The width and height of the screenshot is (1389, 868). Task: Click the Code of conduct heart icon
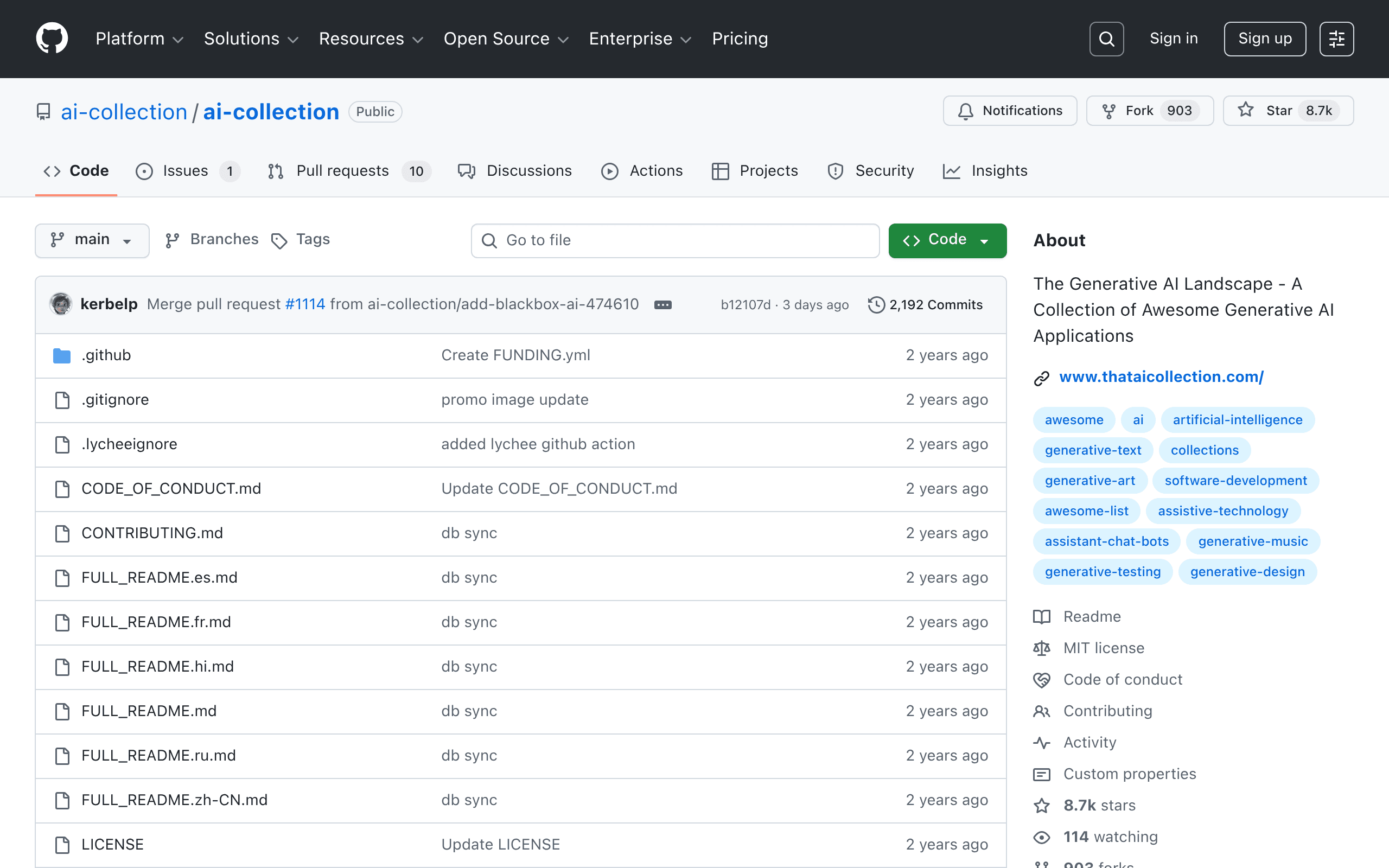[x=1041, y=680]
